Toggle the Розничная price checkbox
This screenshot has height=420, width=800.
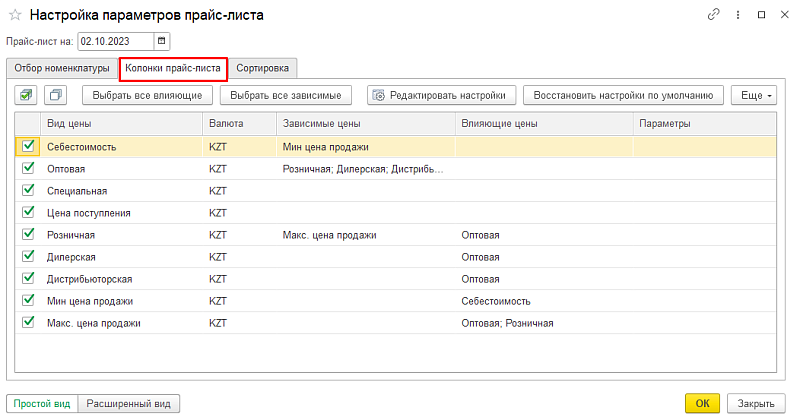pos(28,234)
